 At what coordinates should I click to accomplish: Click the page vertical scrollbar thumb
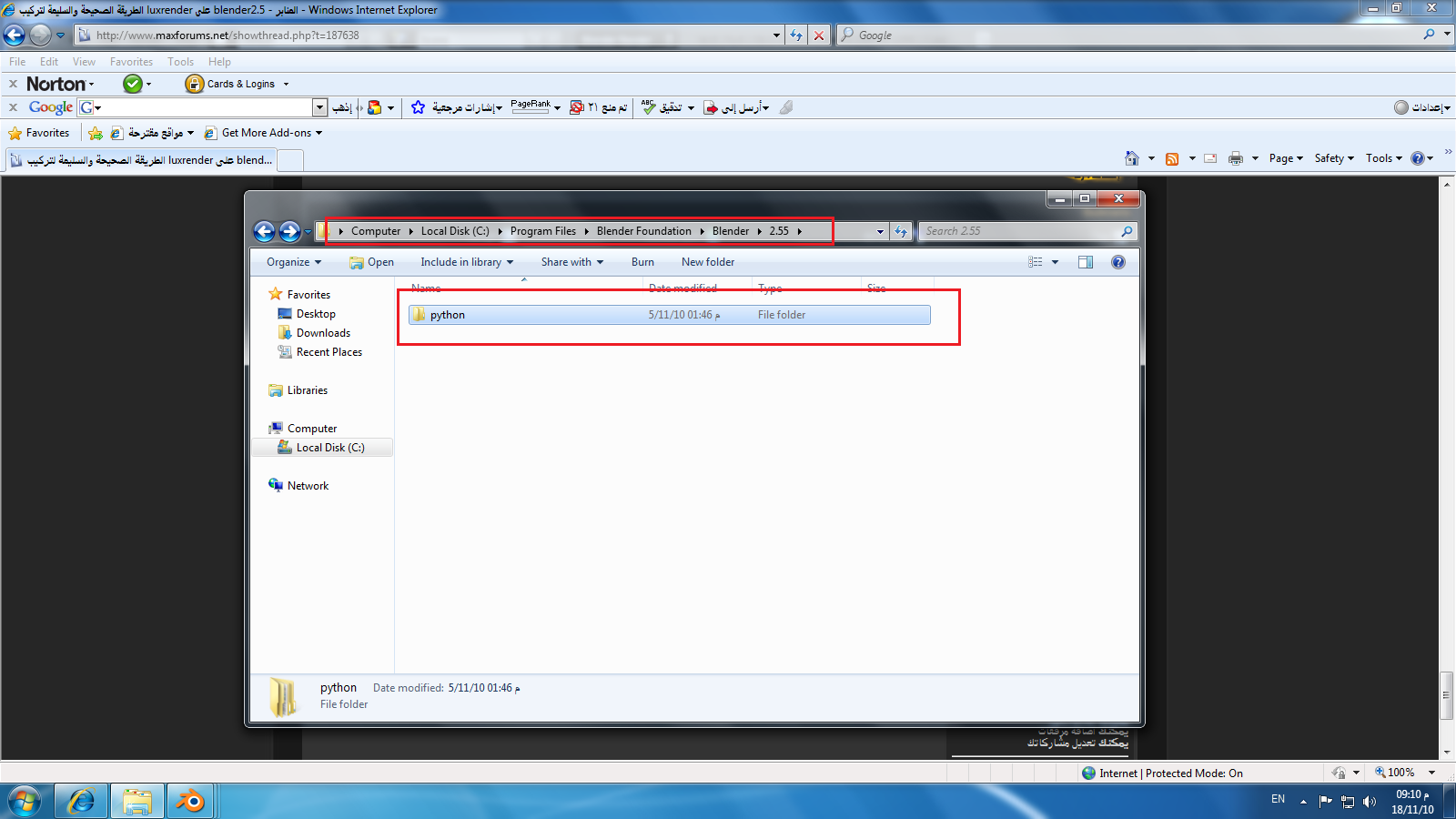point(1446,695)
